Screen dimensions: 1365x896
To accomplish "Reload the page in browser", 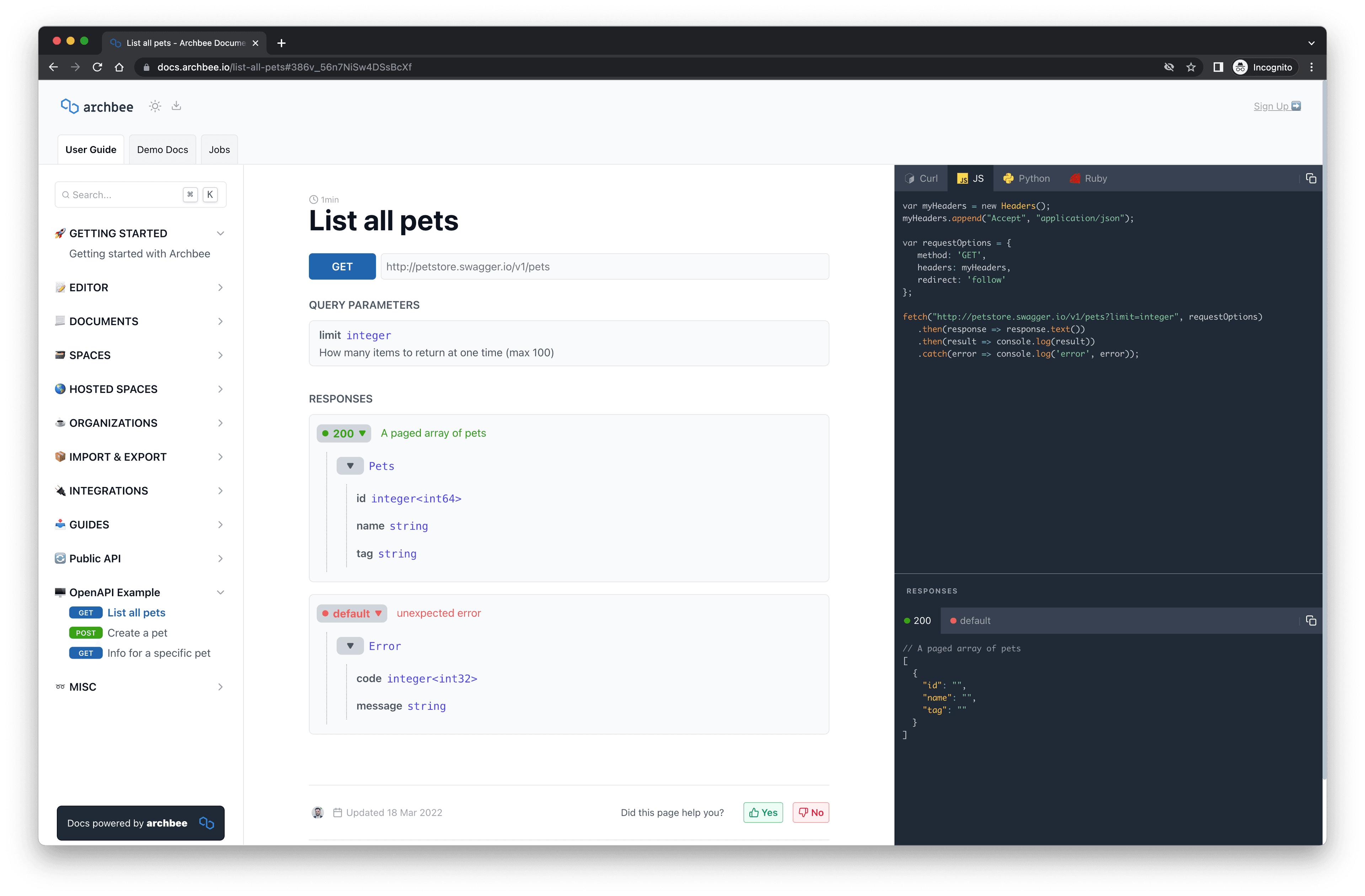I will pyautogui.click(x=97, y=67).
